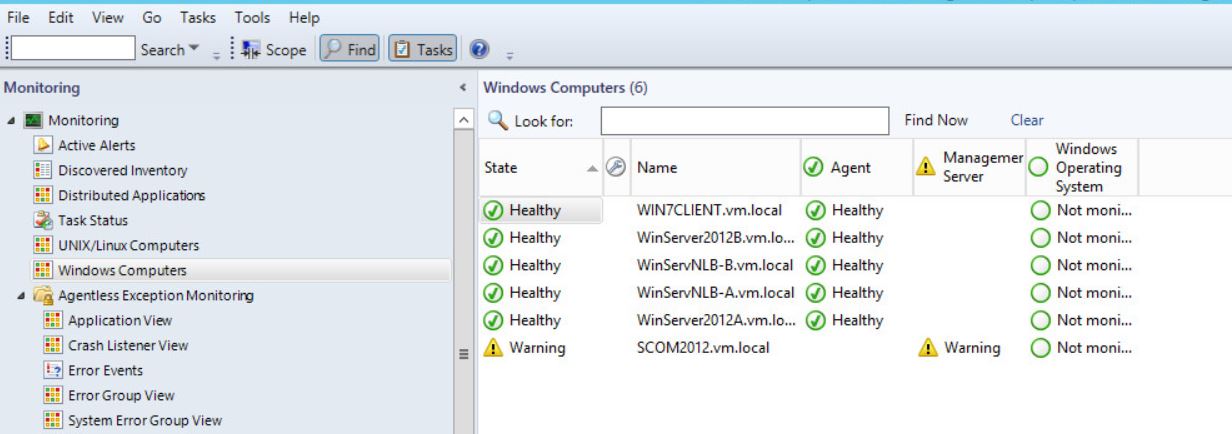Image resolution: width=1232 pixels, height=434 pixels.
Task: Click inside the Look for text field
Action: [745, 121]
